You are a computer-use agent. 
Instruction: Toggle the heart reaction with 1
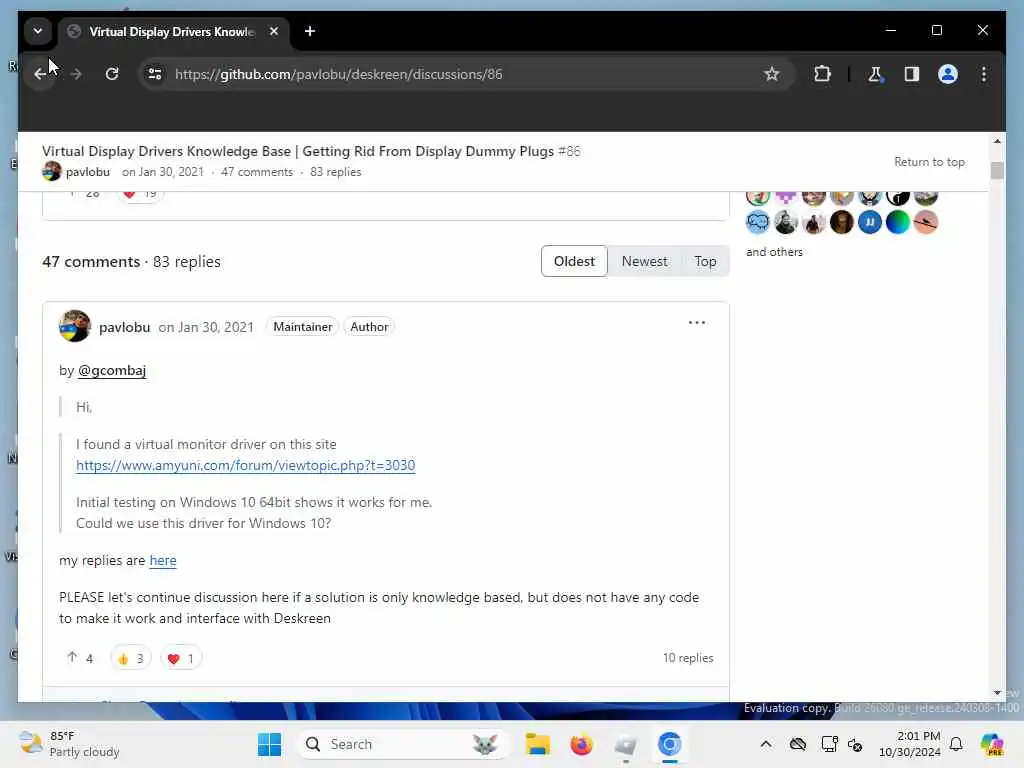tap(181, 658)
